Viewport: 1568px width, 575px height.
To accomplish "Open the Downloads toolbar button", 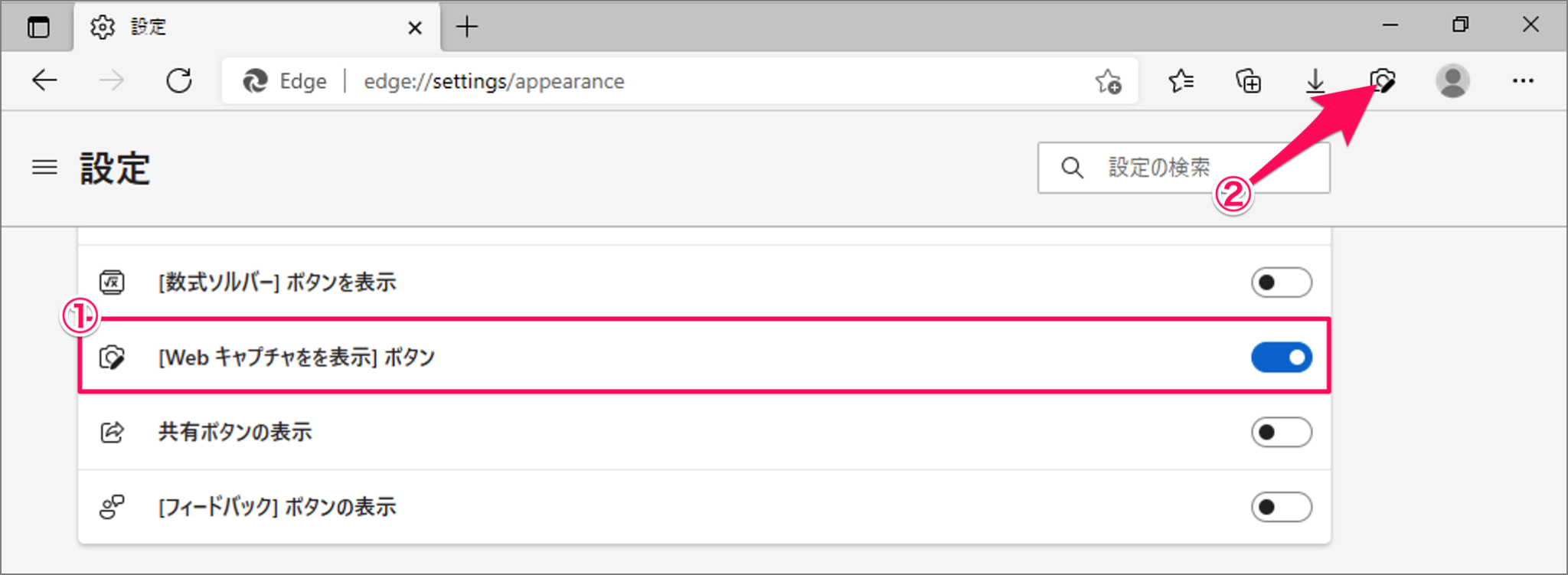I will [1315, 80].
